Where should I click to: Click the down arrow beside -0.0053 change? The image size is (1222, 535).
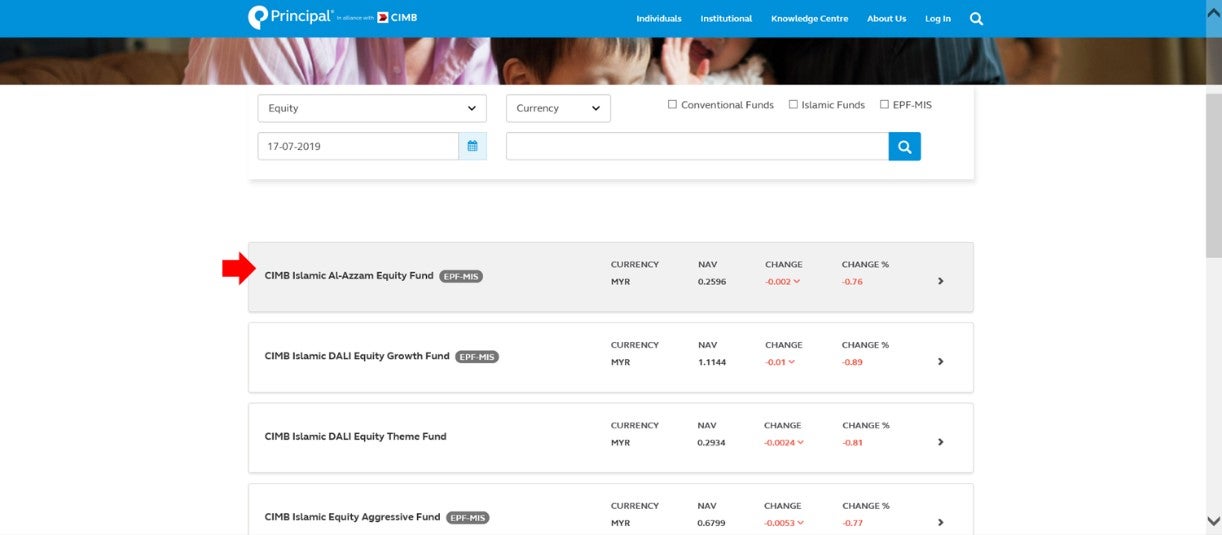[x=800, y=522]
